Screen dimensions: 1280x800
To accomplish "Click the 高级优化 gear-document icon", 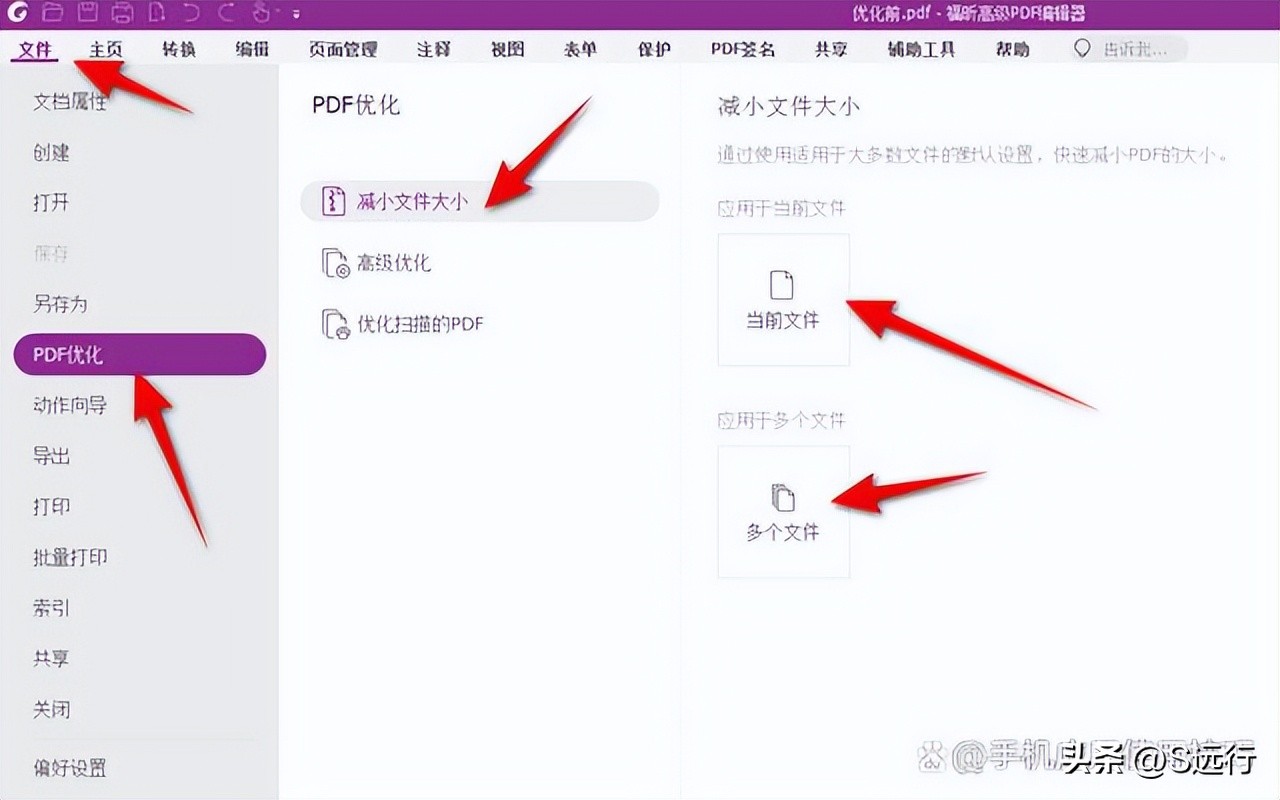I will [x=334, y=263].
